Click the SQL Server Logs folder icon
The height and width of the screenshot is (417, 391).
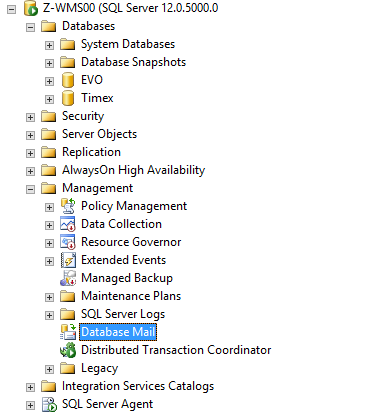coord(68,314)
